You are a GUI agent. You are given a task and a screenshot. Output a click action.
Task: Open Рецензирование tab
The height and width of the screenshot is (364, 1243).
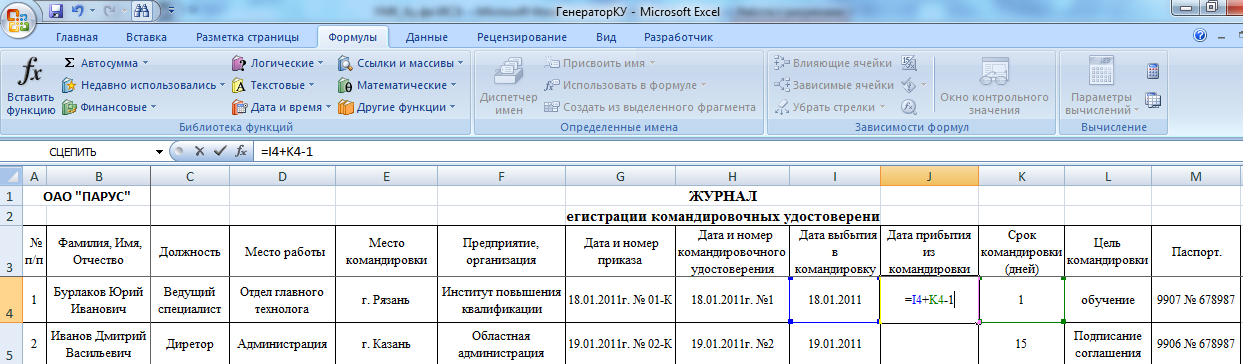pos(522,37)
